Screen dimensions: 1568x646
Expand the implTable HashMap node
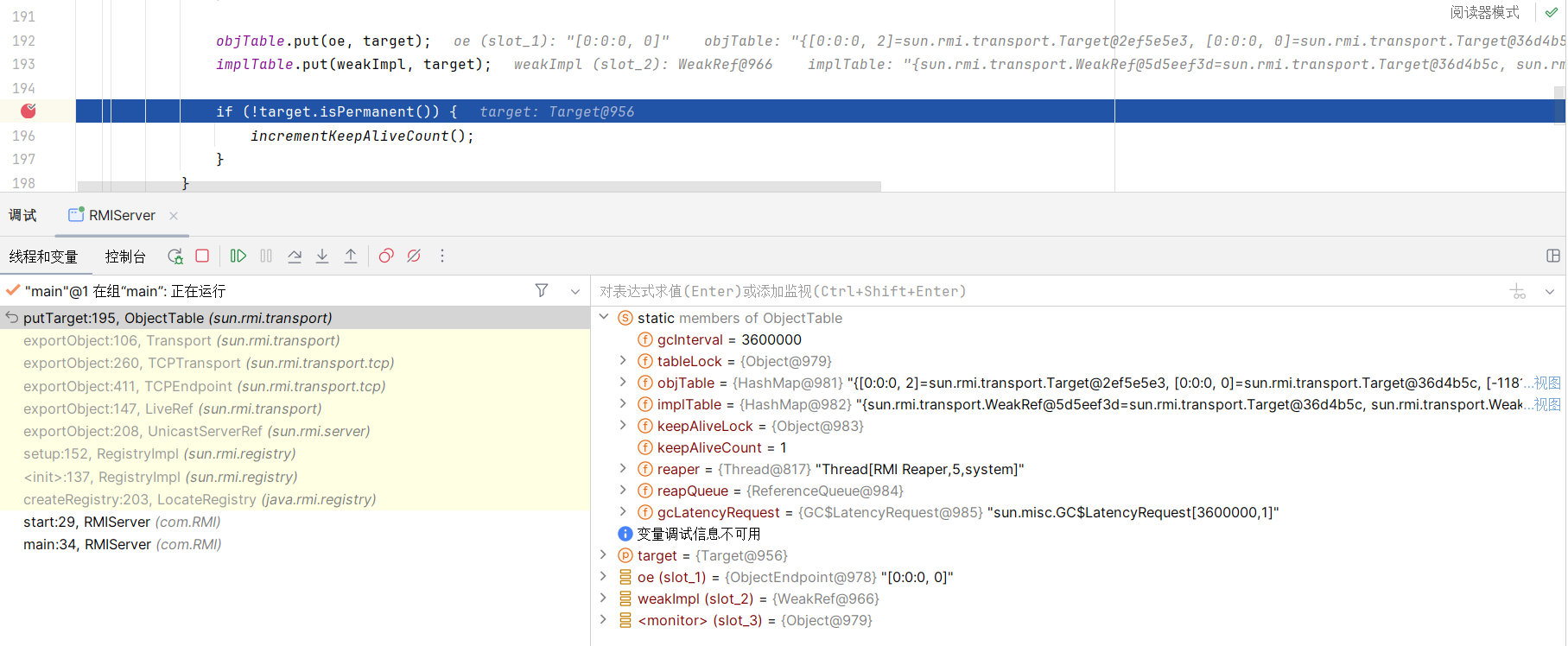(623, 403)
